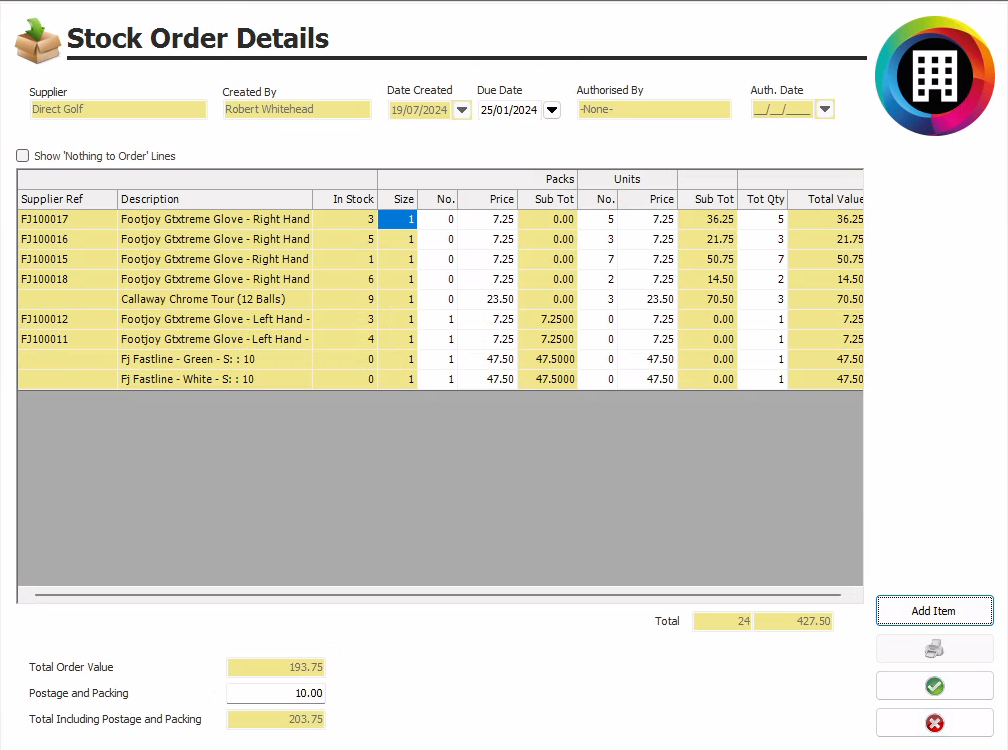
Task: Select the FJ100011 supplier ref cell
Action: tap(67, 339)
